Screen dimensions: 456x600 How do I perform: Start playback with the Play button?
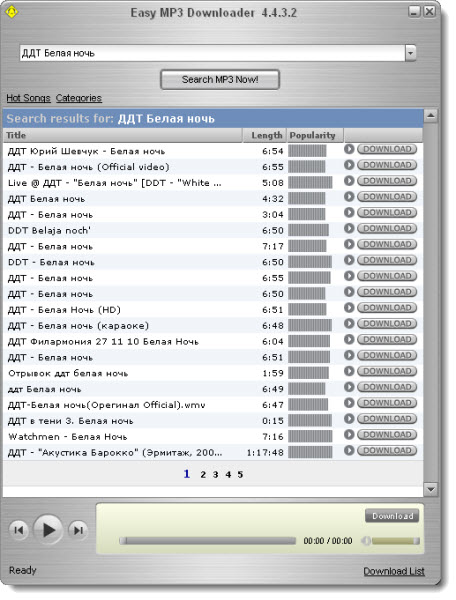(x=48, y=530)
